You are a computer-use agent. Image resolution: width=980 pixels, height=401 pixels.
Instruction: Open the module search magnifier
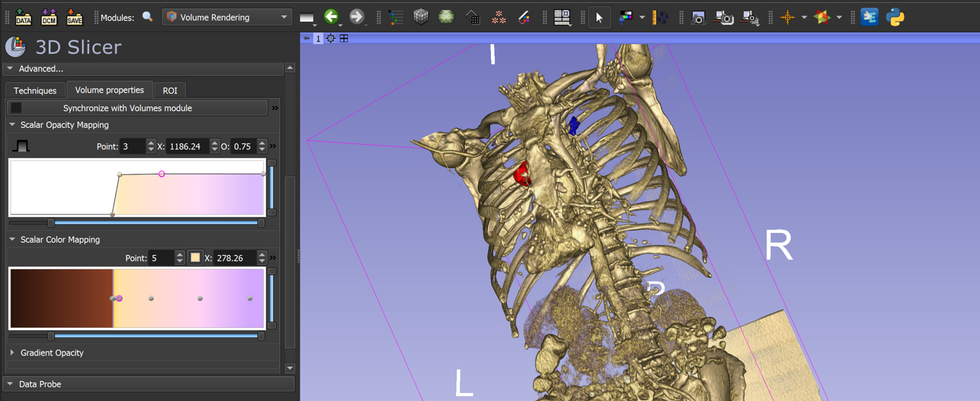click(148, 17)
